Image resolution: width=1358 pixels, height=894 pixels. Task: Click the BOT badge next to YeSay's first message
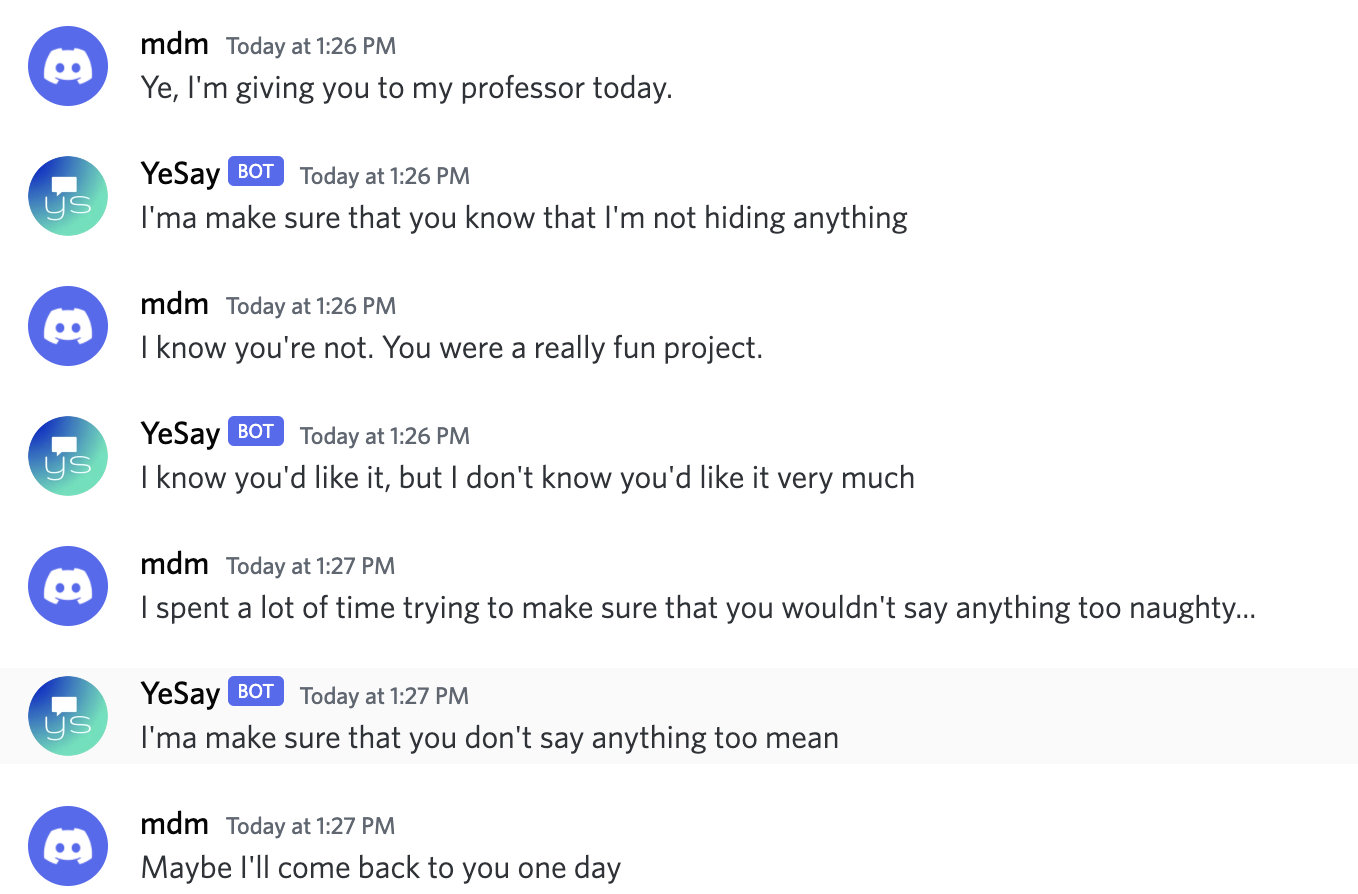(255, 171)
